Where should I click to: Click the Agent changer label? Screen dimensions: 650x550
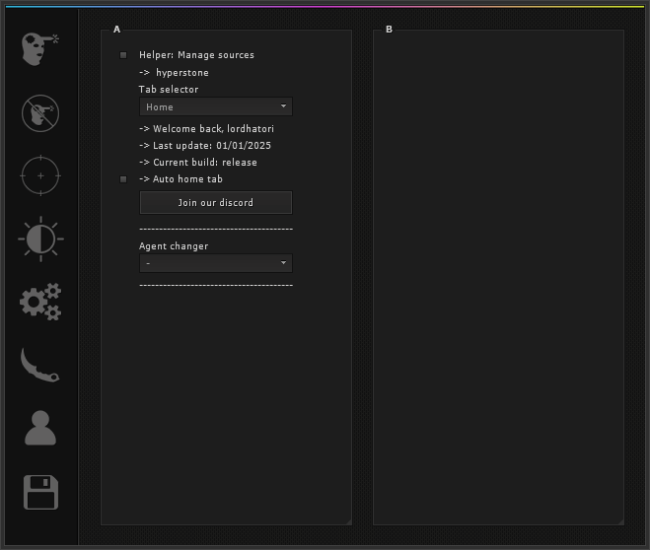[x=173, y=246]
